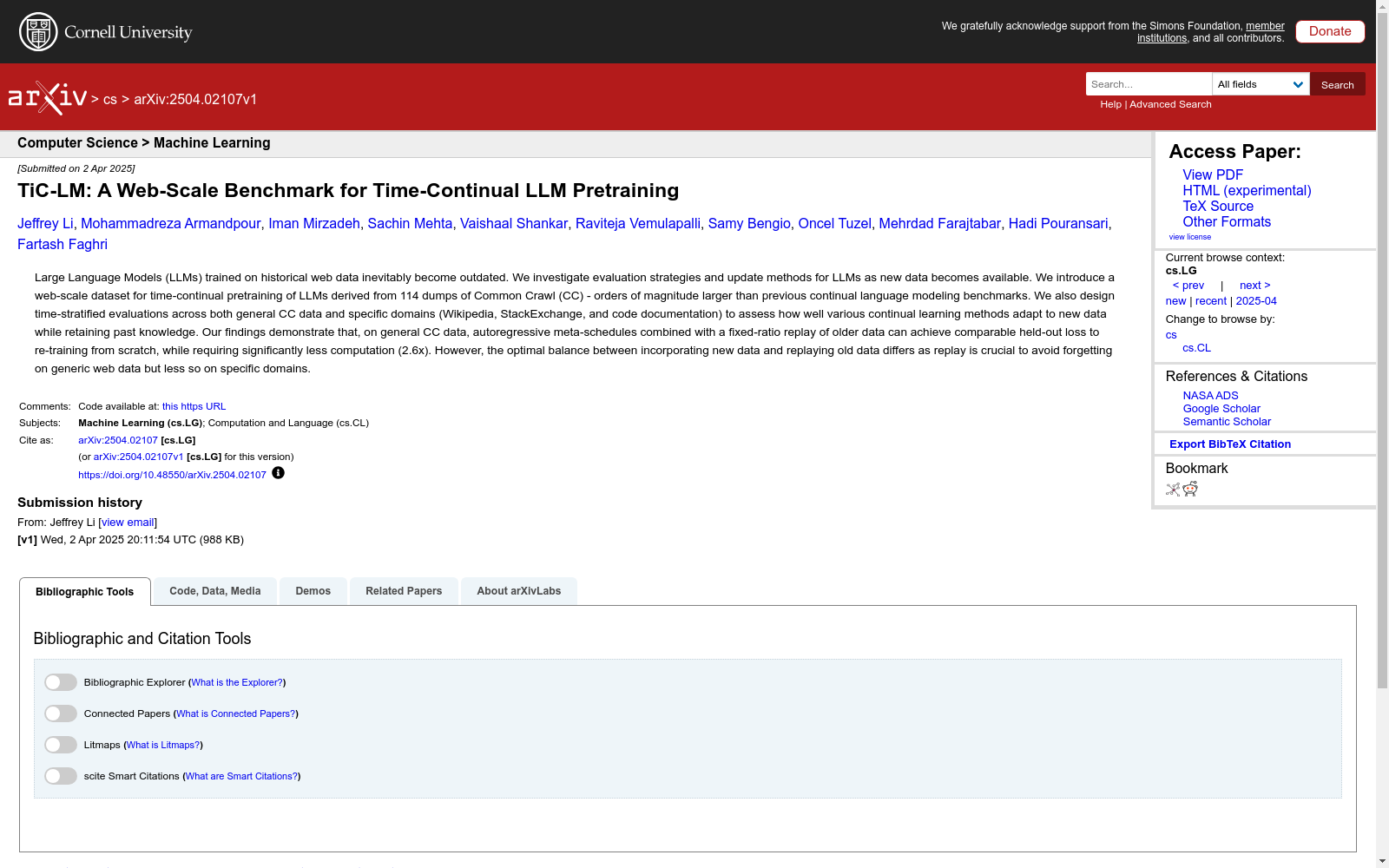The height and width of the screenshot is (868, 1389).
Task: Go to next paper via next link
Action: tap(1255, 286)
